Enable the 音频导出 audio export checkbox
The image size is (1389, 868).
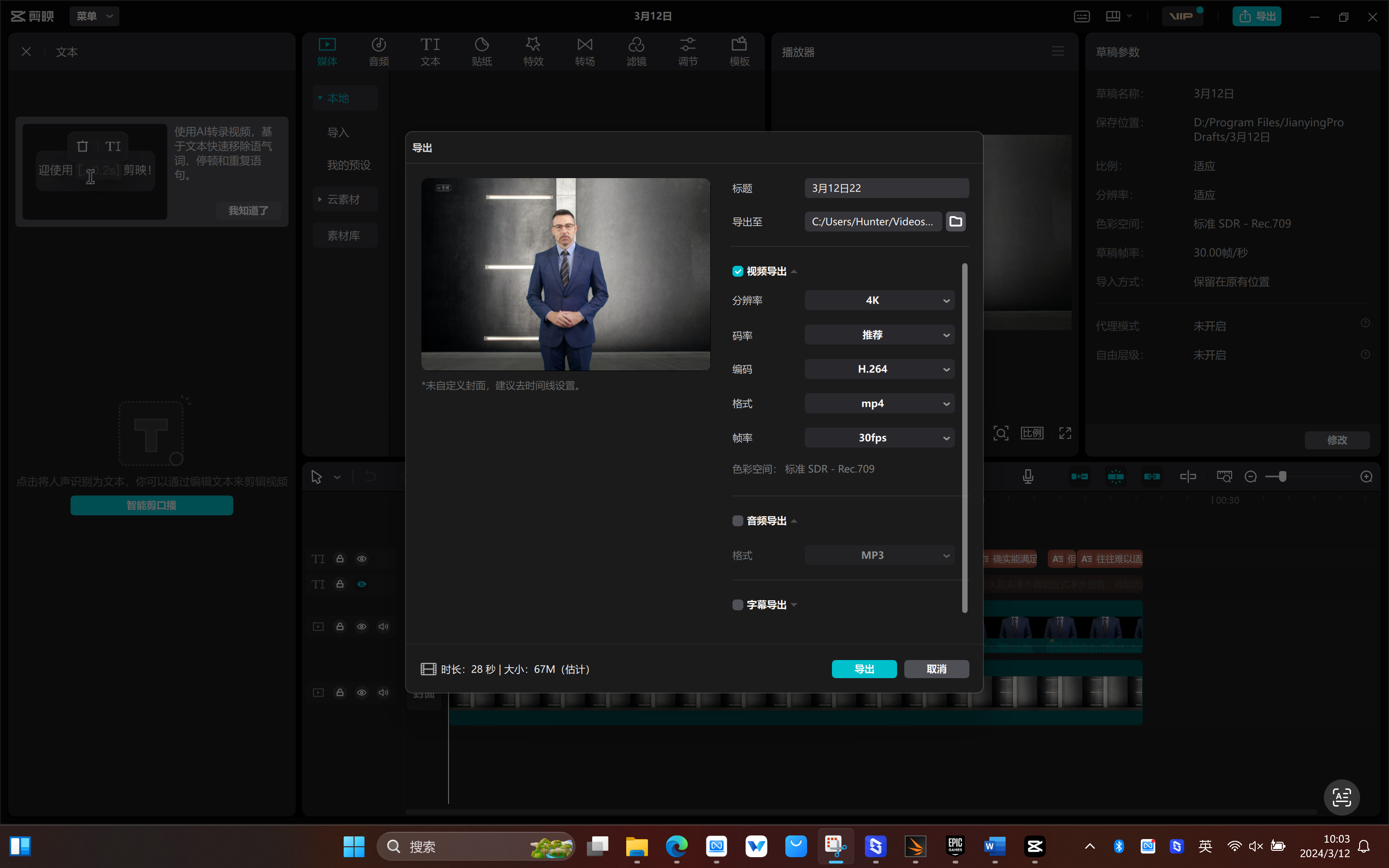click(x=737, y=521)
